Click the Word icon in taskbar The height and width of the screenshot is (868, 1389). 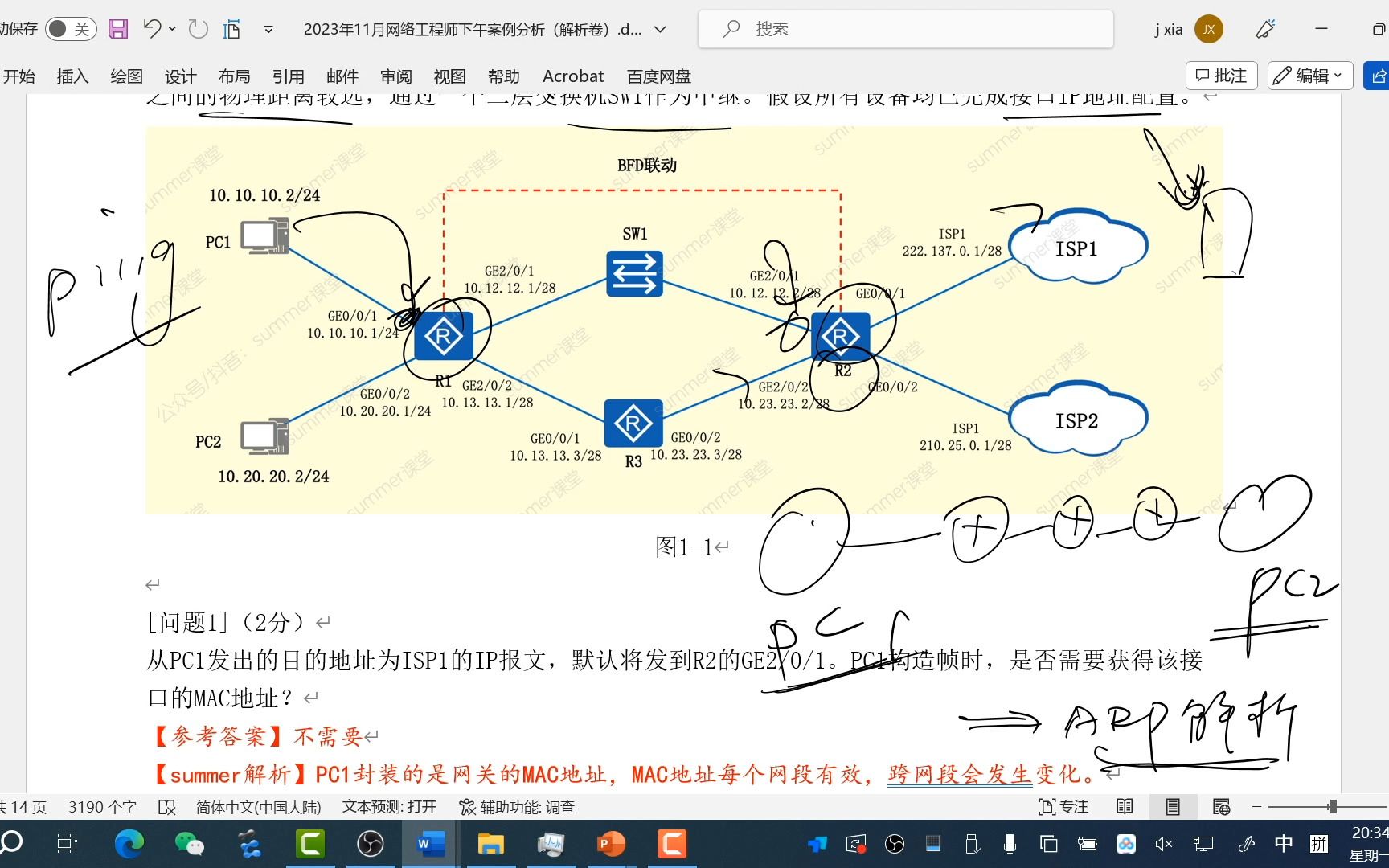point(430,844)
